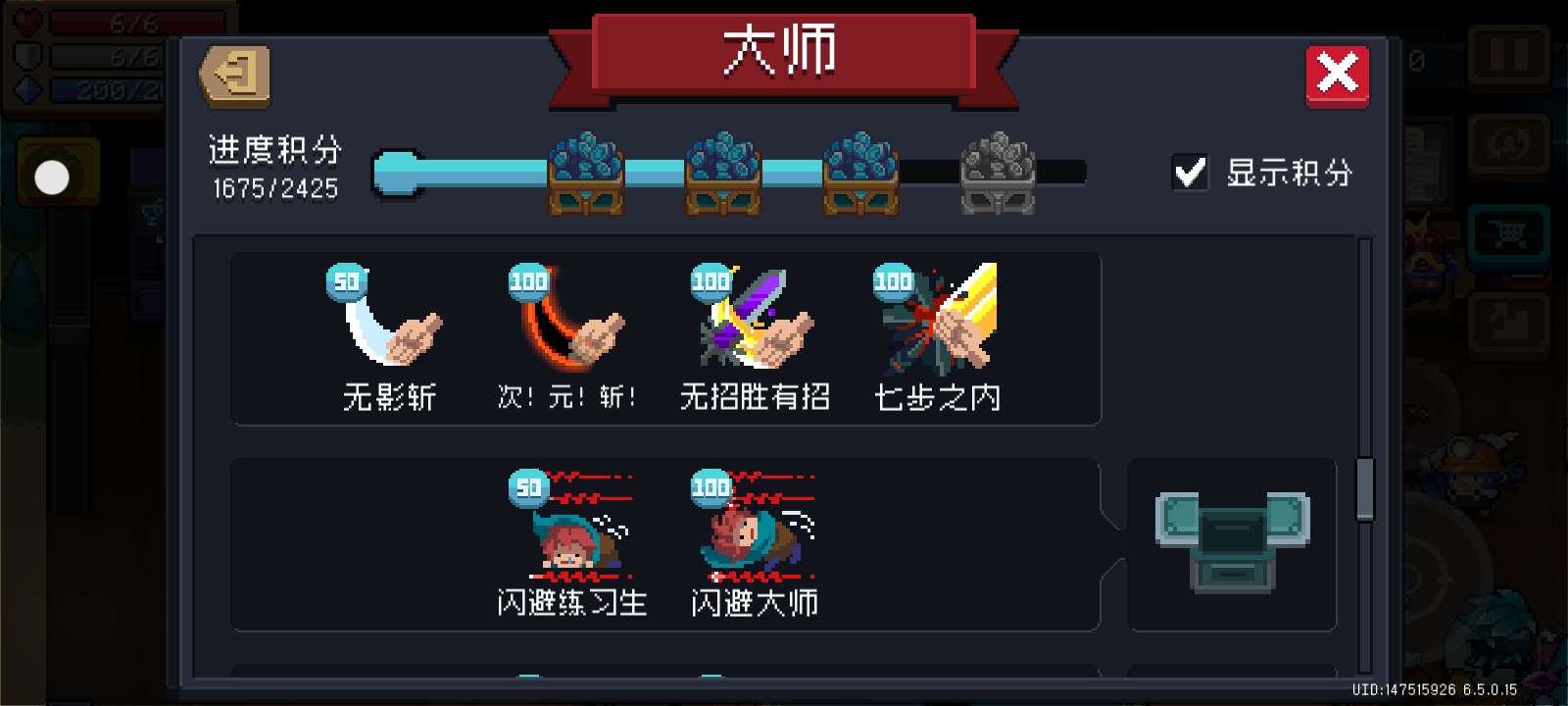Viewport: 1568px width, 706px height.
Task: Click the vertical scrollbar handle
Action: pos(1365,489)
